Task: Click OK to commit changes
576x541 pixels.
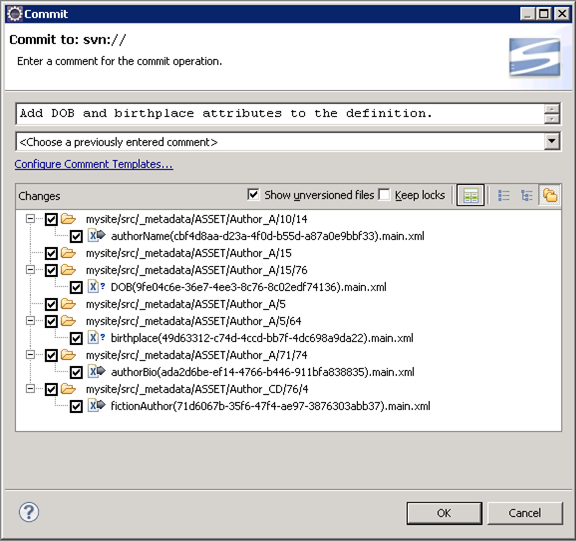Action: [x=444, y=513]
